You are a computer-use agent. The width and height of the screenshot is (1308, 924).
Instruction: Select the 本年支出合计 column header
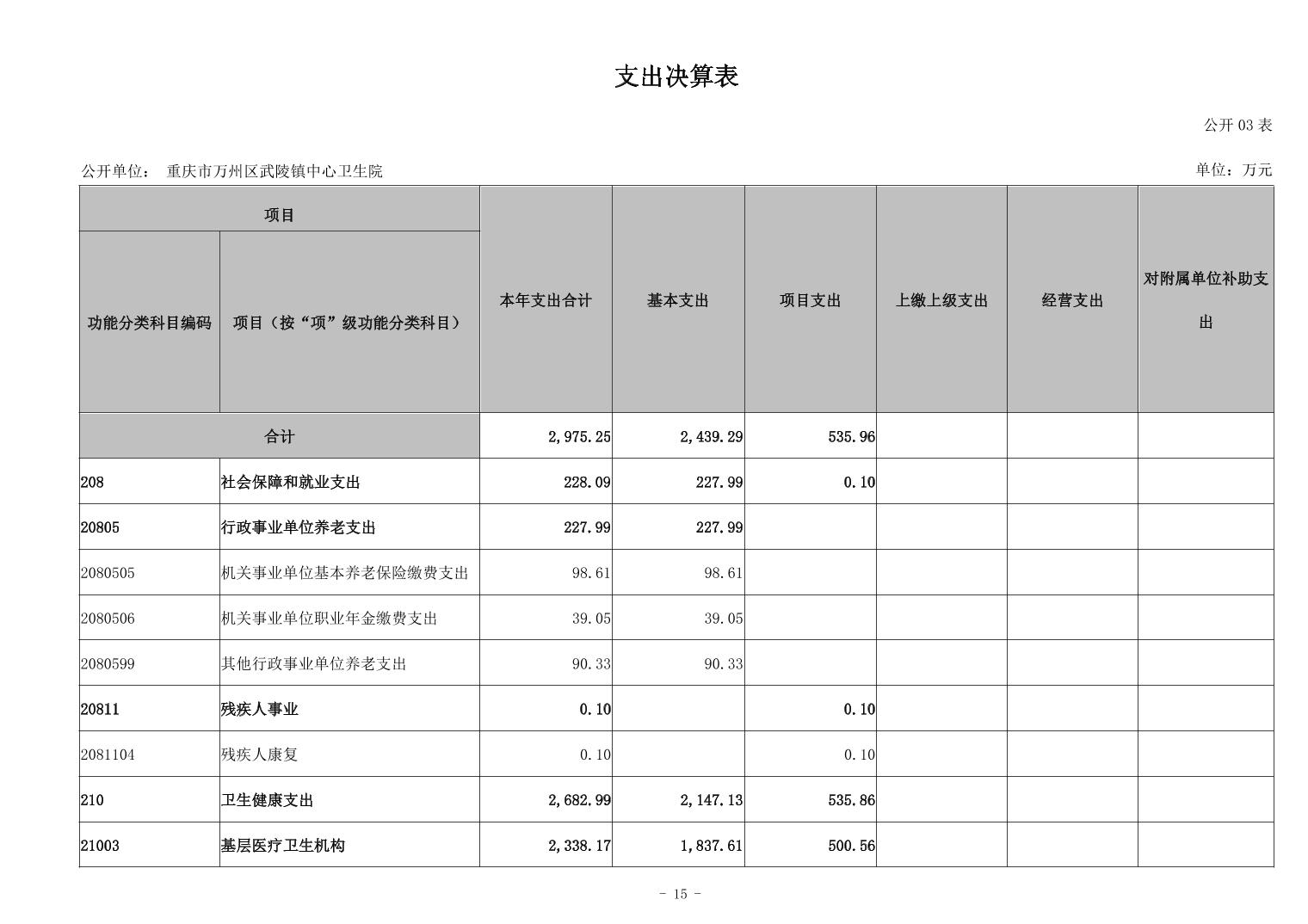(546, 300)
